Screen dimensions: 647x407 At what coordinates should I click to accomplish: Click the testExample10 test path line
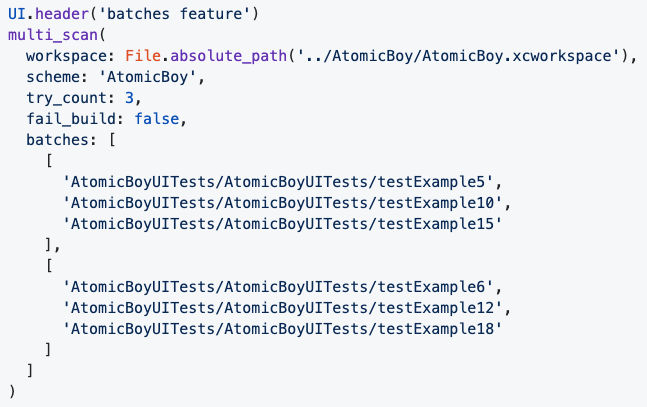[282, 203]
